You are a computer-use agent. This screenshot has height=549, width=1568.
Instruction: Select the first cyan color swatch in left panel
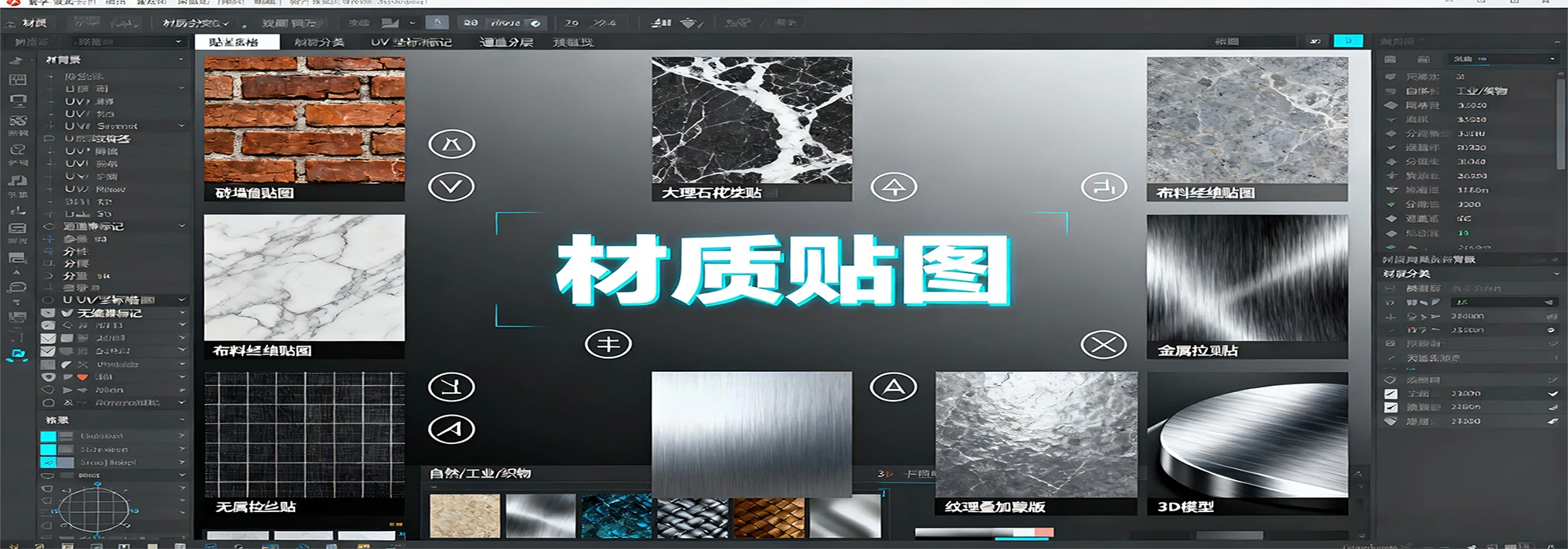pyautogui.click(x=48, y=436)
